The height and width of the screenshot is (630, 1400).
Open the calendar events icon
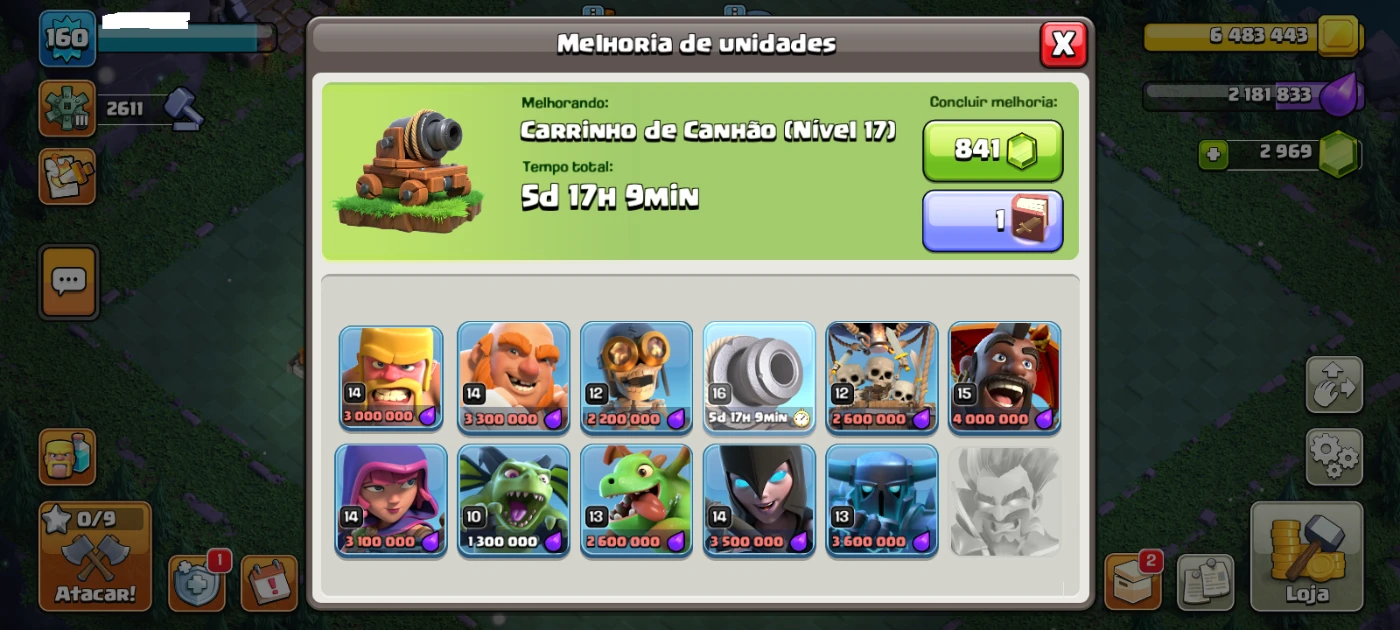coord(269,583)
